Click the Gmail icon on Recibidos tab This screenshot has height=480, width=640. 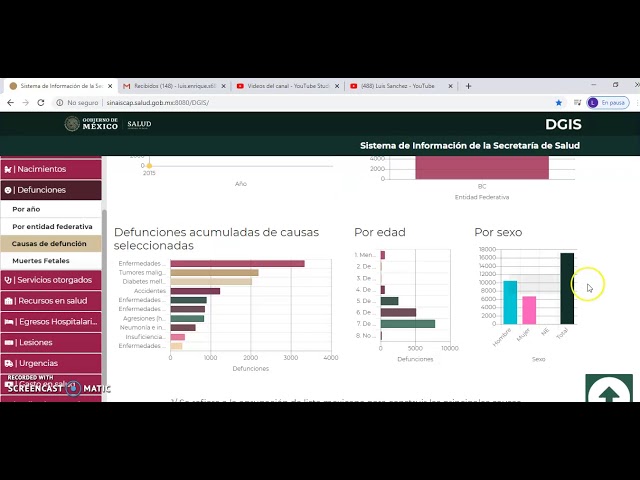[x=126, y=86]
